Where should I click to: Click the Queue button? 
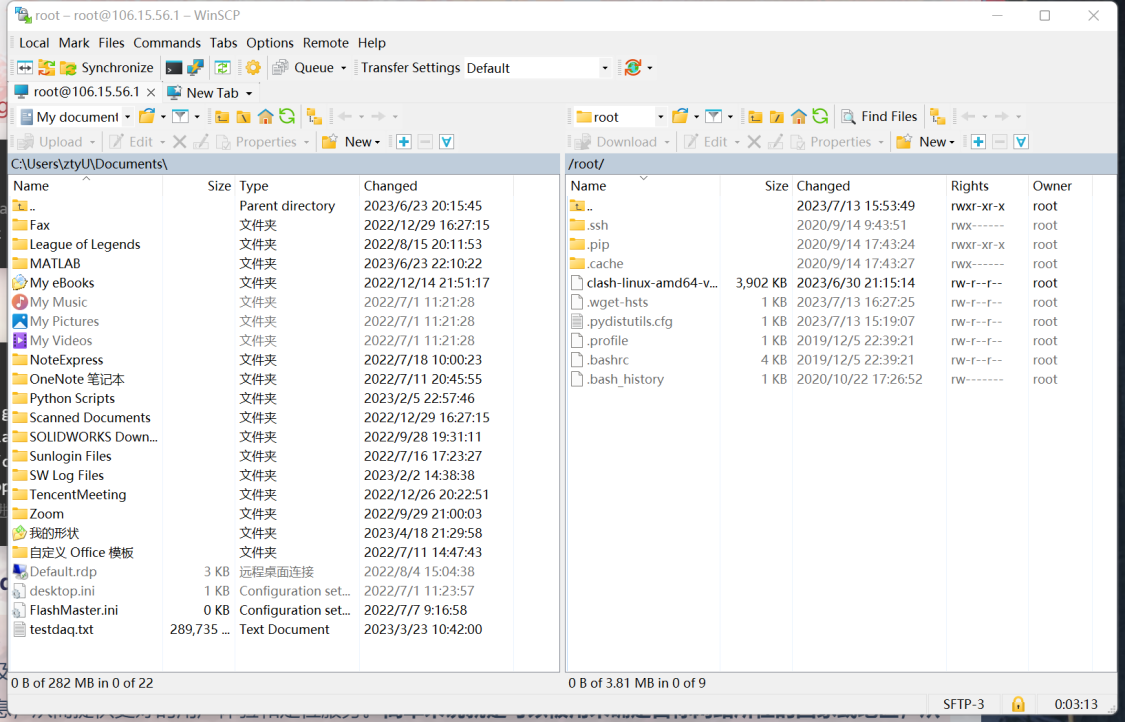[x=303, y=67]
